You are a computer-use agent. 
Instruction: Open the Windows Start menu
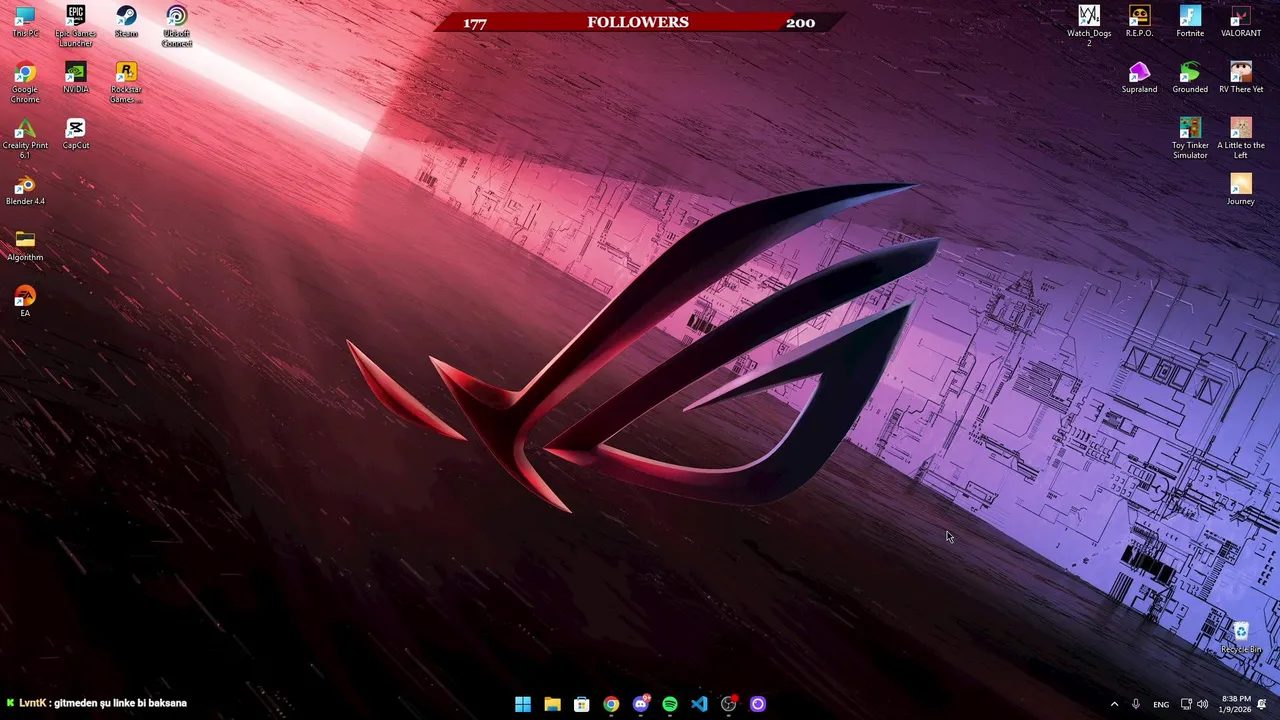pos(523,704)
